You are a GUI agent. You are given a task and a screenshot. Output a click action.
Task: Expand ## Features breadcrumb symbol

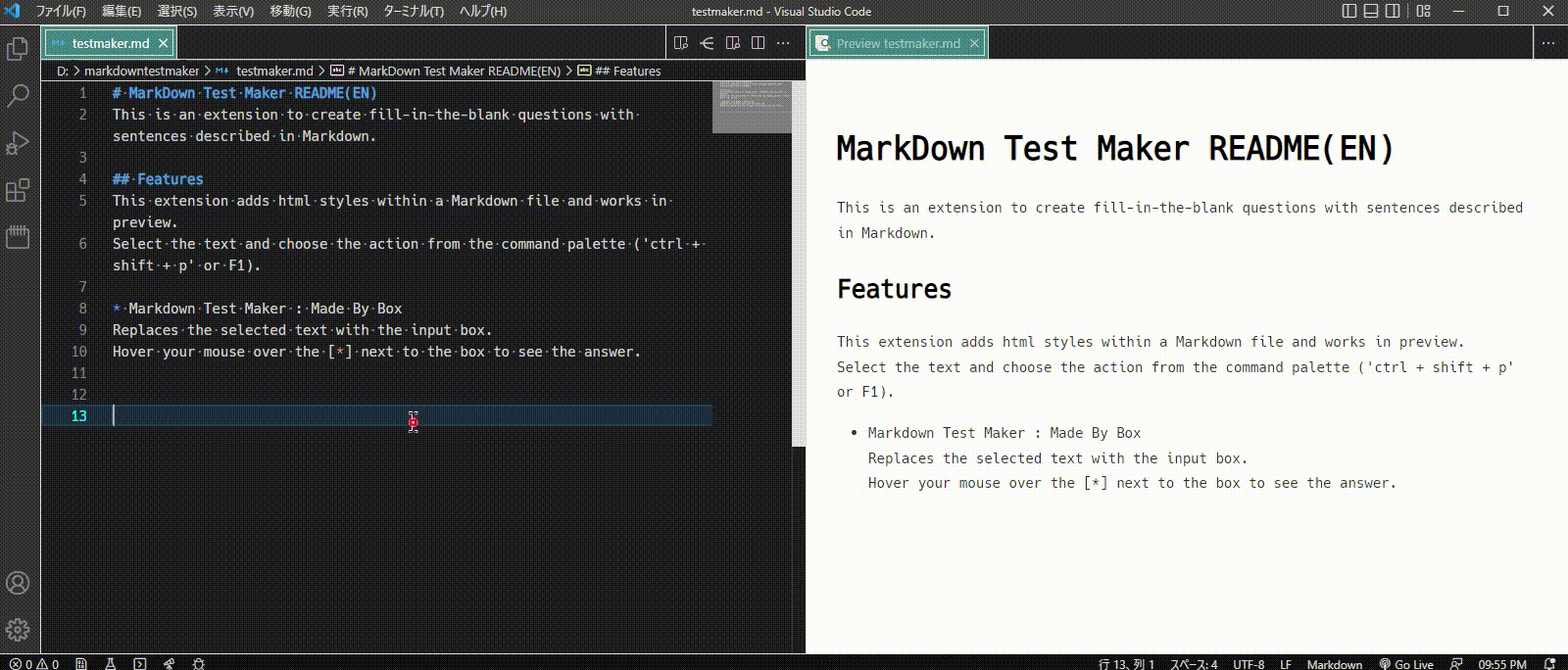(x=619, y=71)
